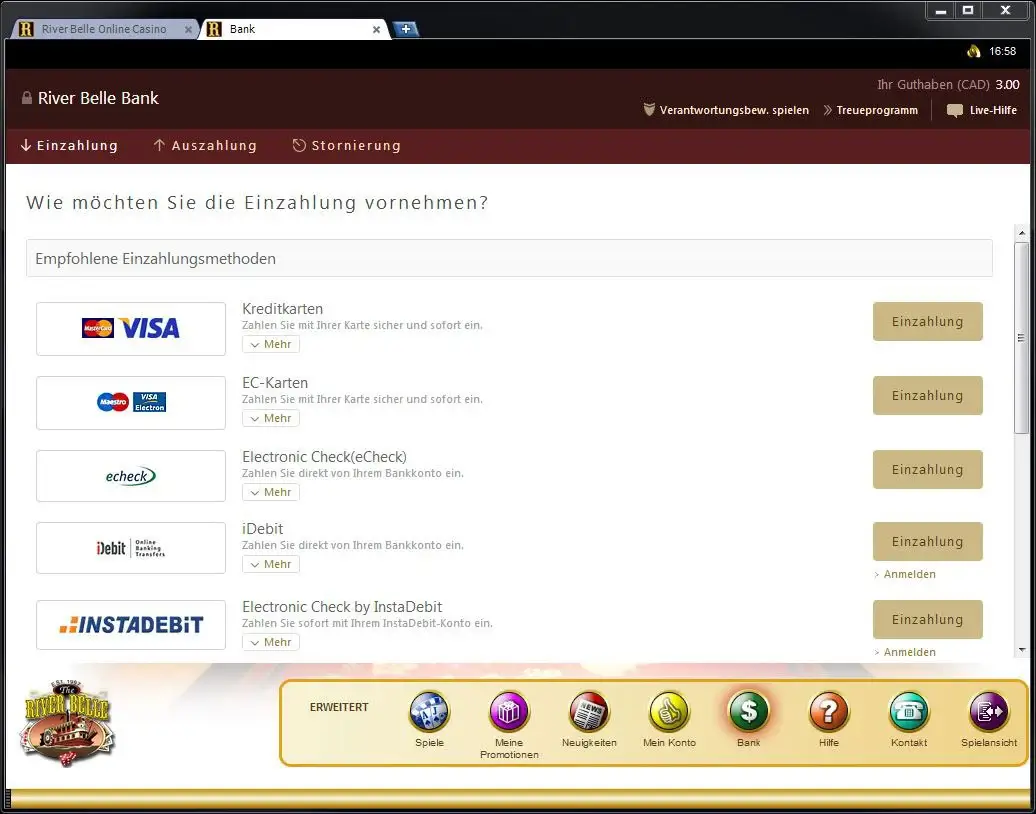1036x814 pixels.
Task: Switch to River Belle Online Casino tab
Action: click(103, 29)
